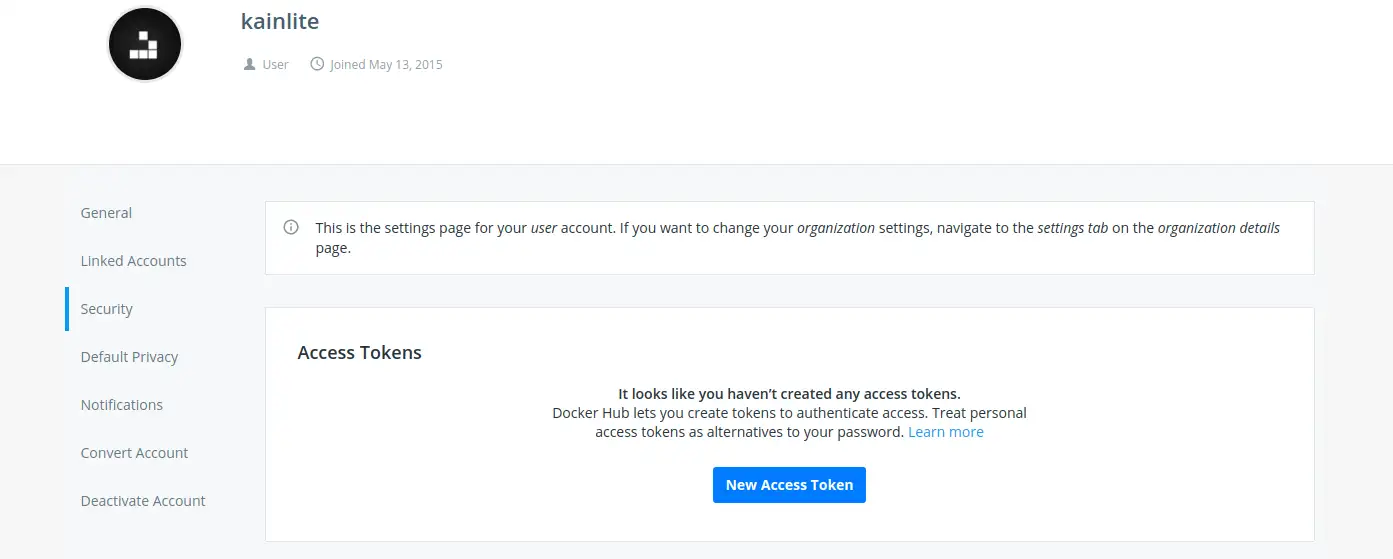Viewport: 1393px width, 559px height.
Task: Open the General settings section
Action: 106,213
